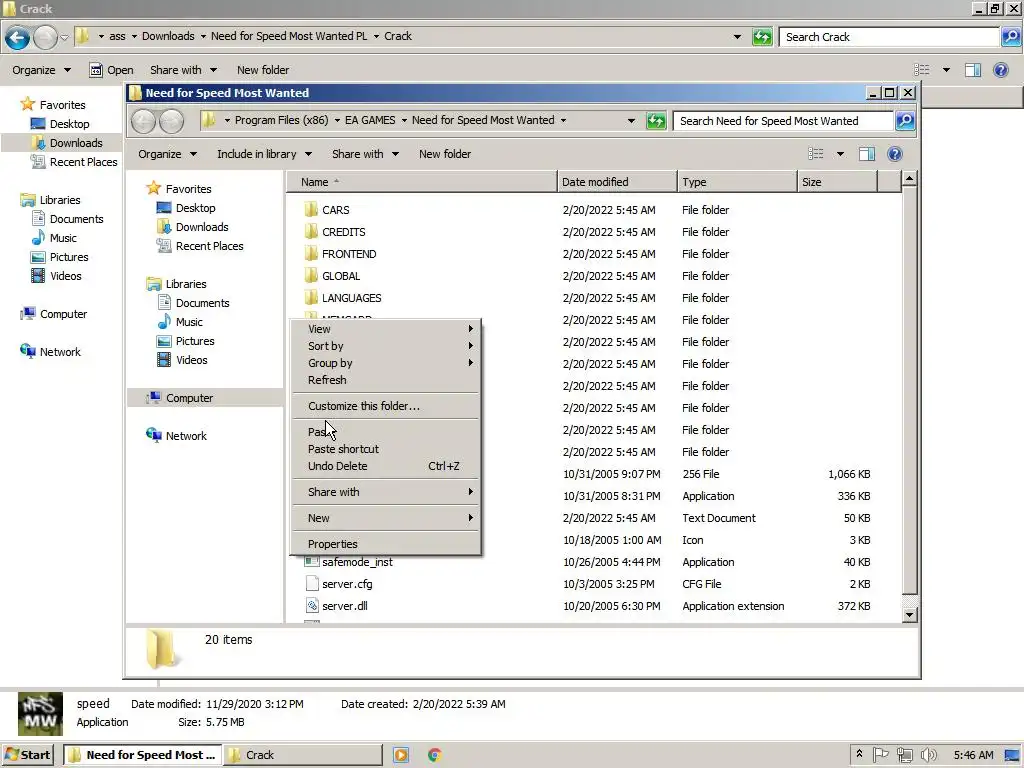Click Open button in Crack window toolbar
The width and height of the screenshot is (1024, 768).
click(x=111, y=70)
